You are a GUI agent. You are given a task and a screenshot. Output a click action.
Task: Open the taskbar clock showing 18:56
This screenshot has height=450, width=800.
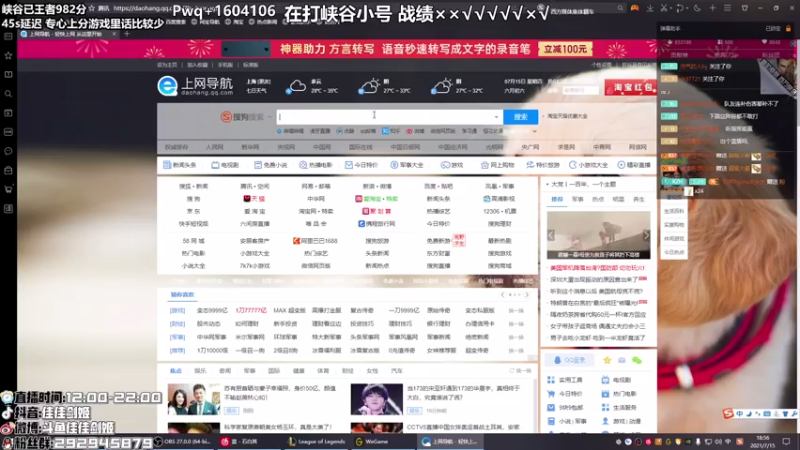pyautogui.click(x=762, y=442)
